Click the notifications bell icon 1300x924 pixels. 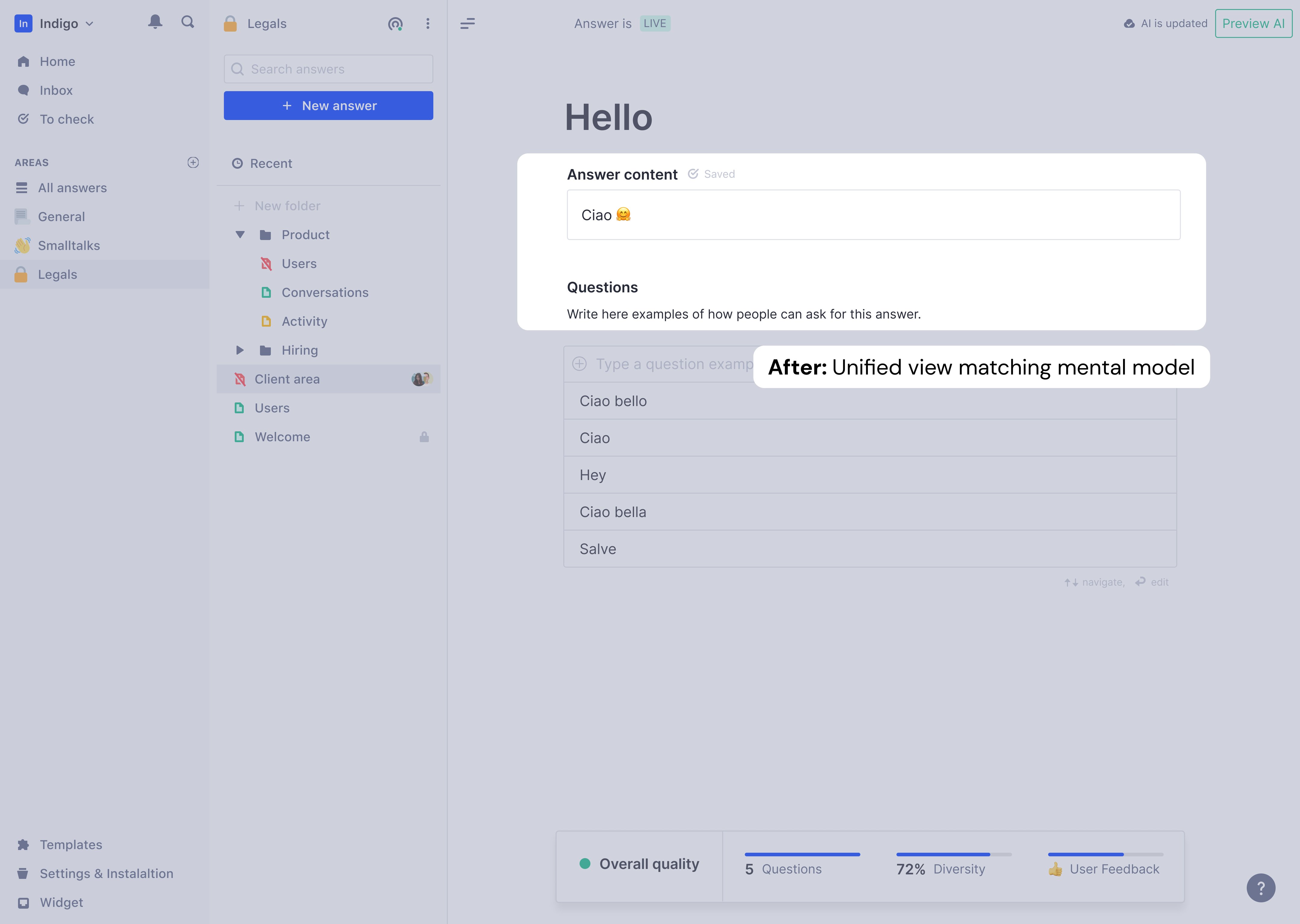pos(155,22)
